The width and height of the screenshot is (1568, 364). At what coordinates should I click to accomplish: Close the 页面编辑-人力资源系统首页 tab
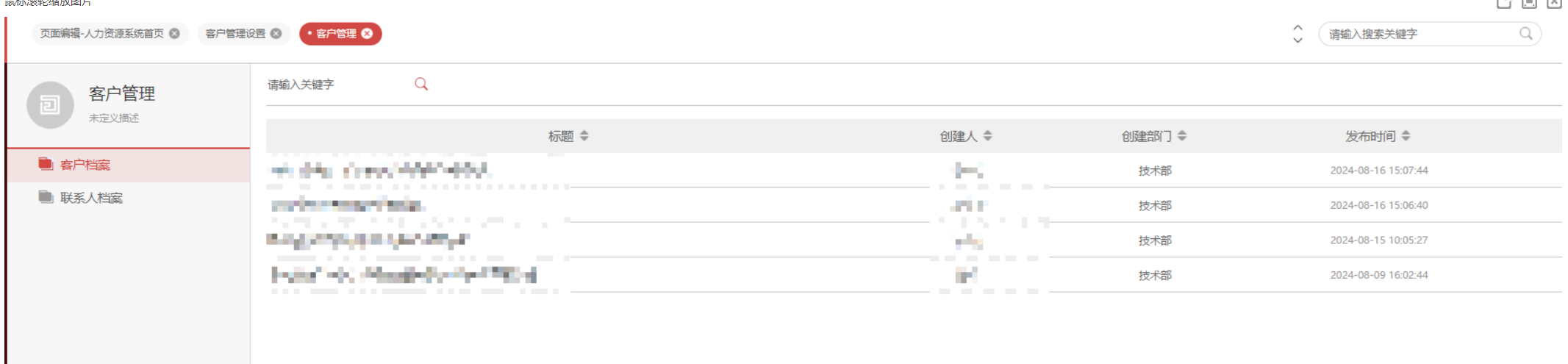[x=174, y=33]
